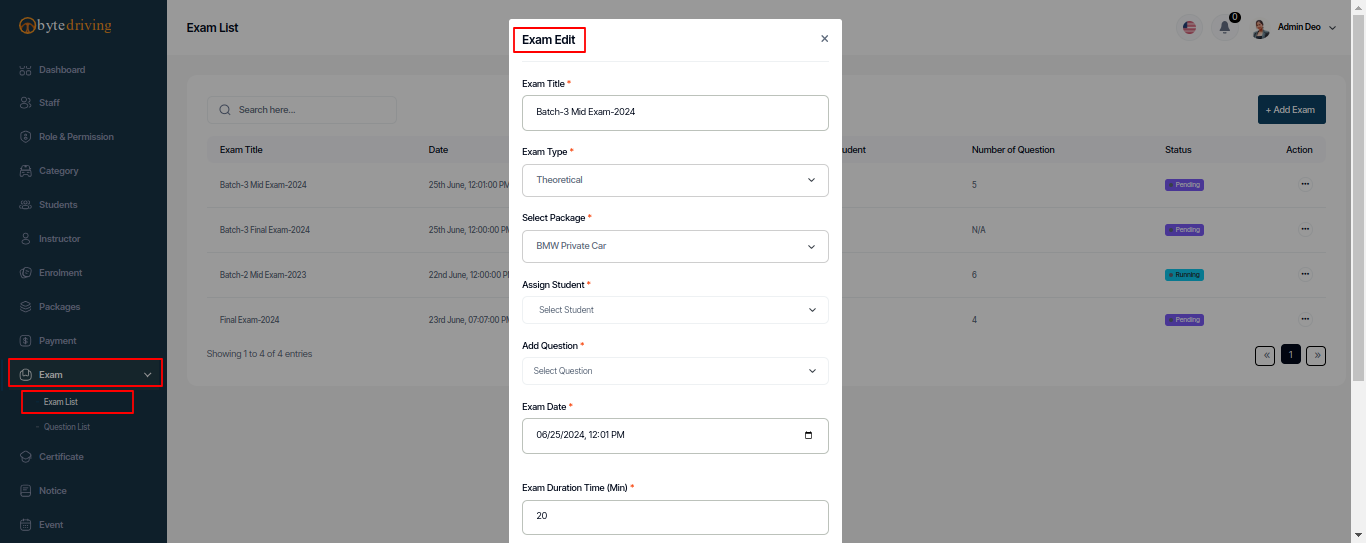The width and height of the screenshot is (1366, 543).
Task: Click the Add Exam button
Action: [x=1291, y=110]
